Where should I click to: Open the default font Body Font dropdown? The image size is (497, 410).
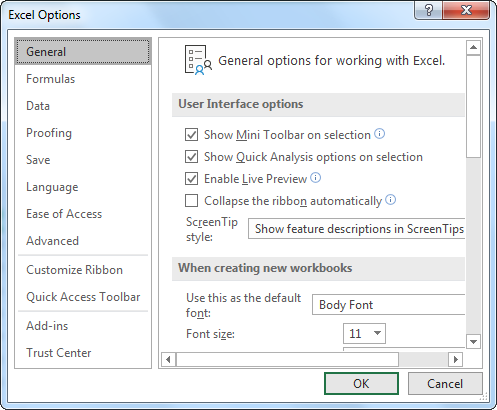pos(388,304)
